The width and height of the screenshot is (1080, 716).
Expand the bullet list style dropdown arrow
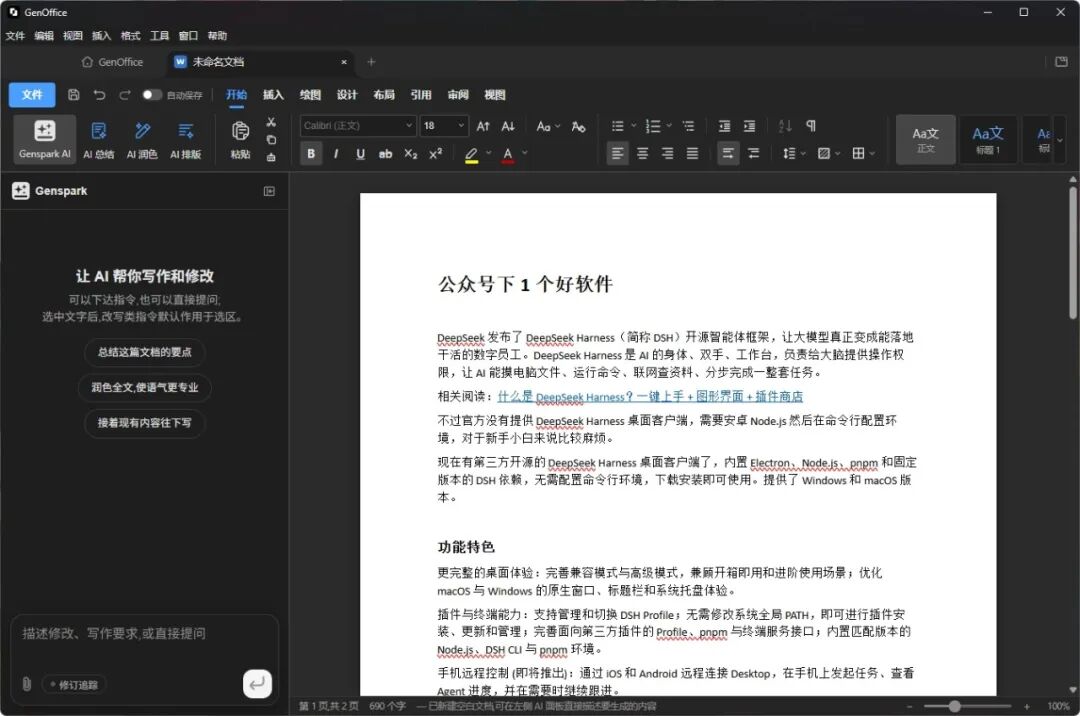(634, 126)
